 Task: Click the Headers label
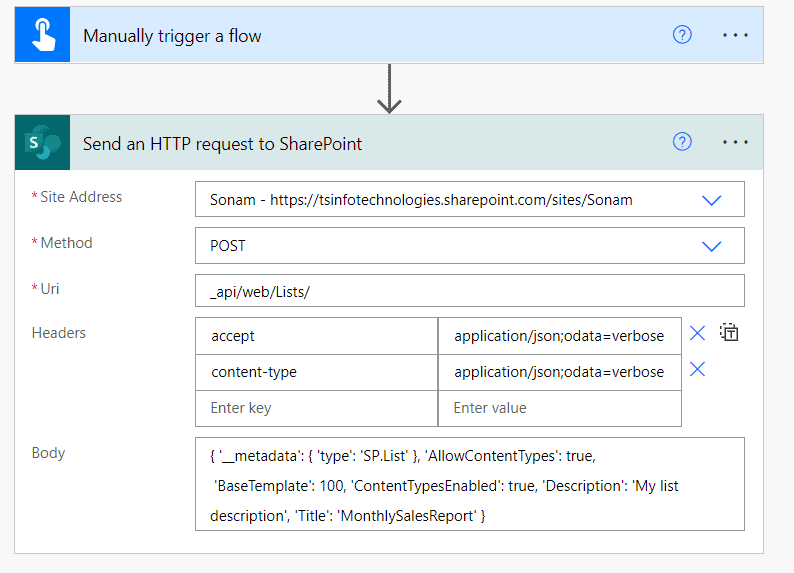pos(59,333)
